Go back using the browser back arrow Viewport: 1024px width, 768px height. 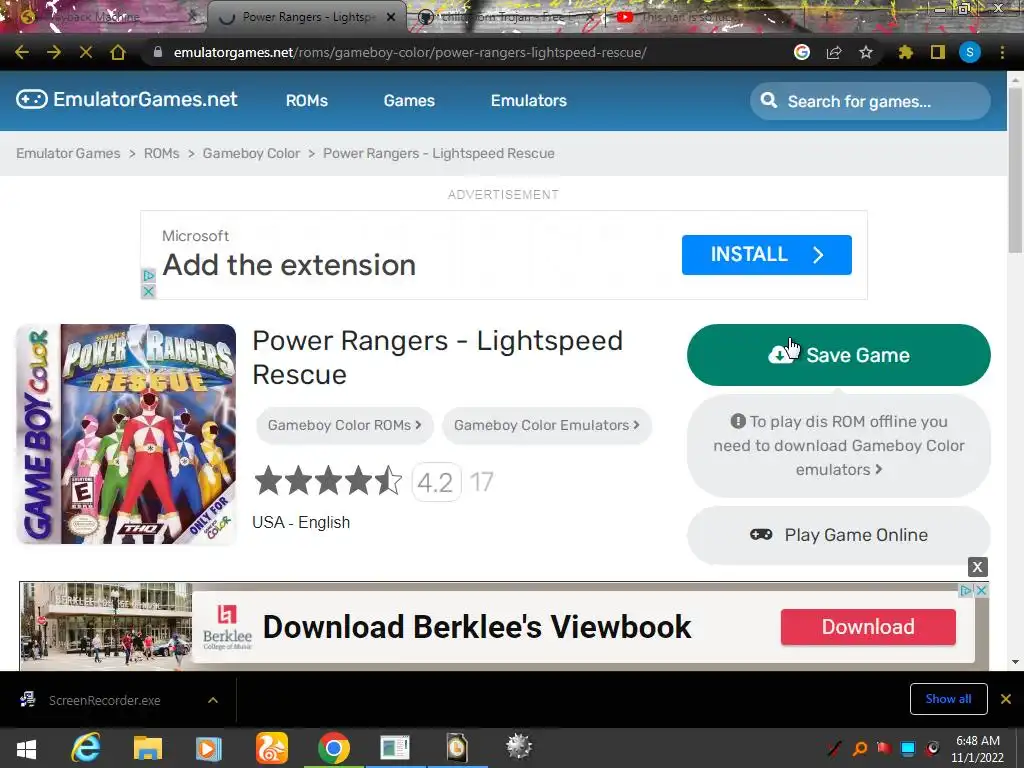[x=22, y=52]
